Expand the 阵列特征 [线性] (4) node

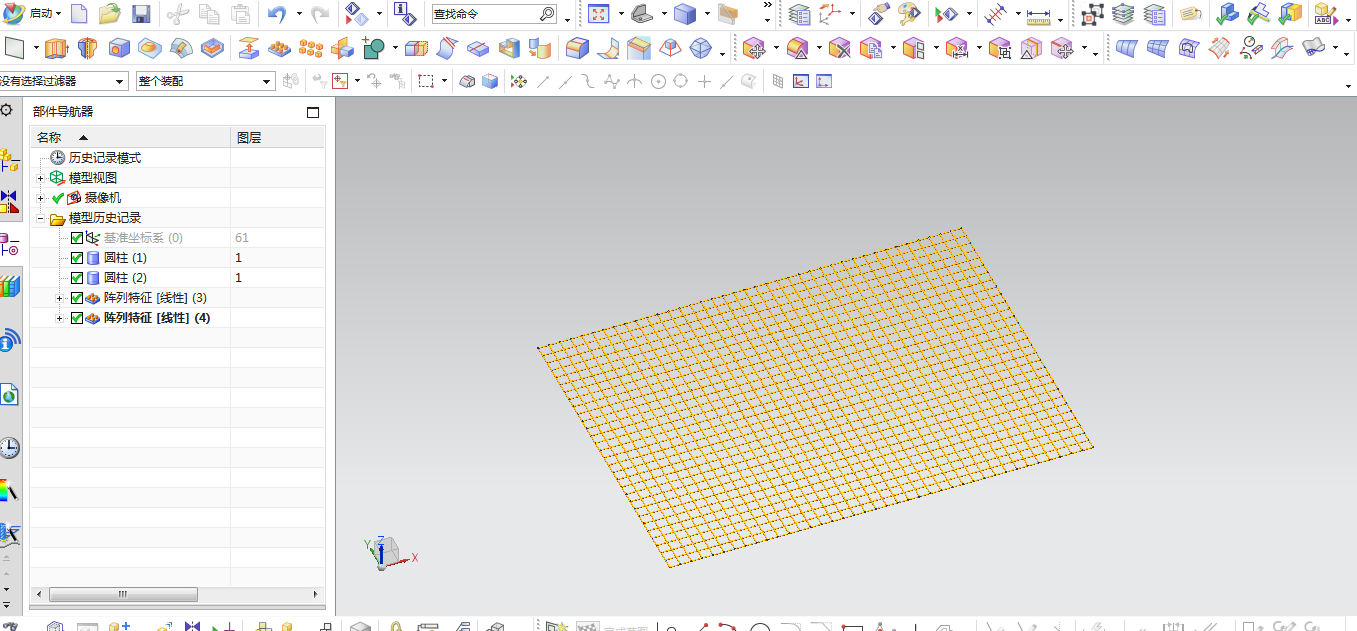click(60, 318)
